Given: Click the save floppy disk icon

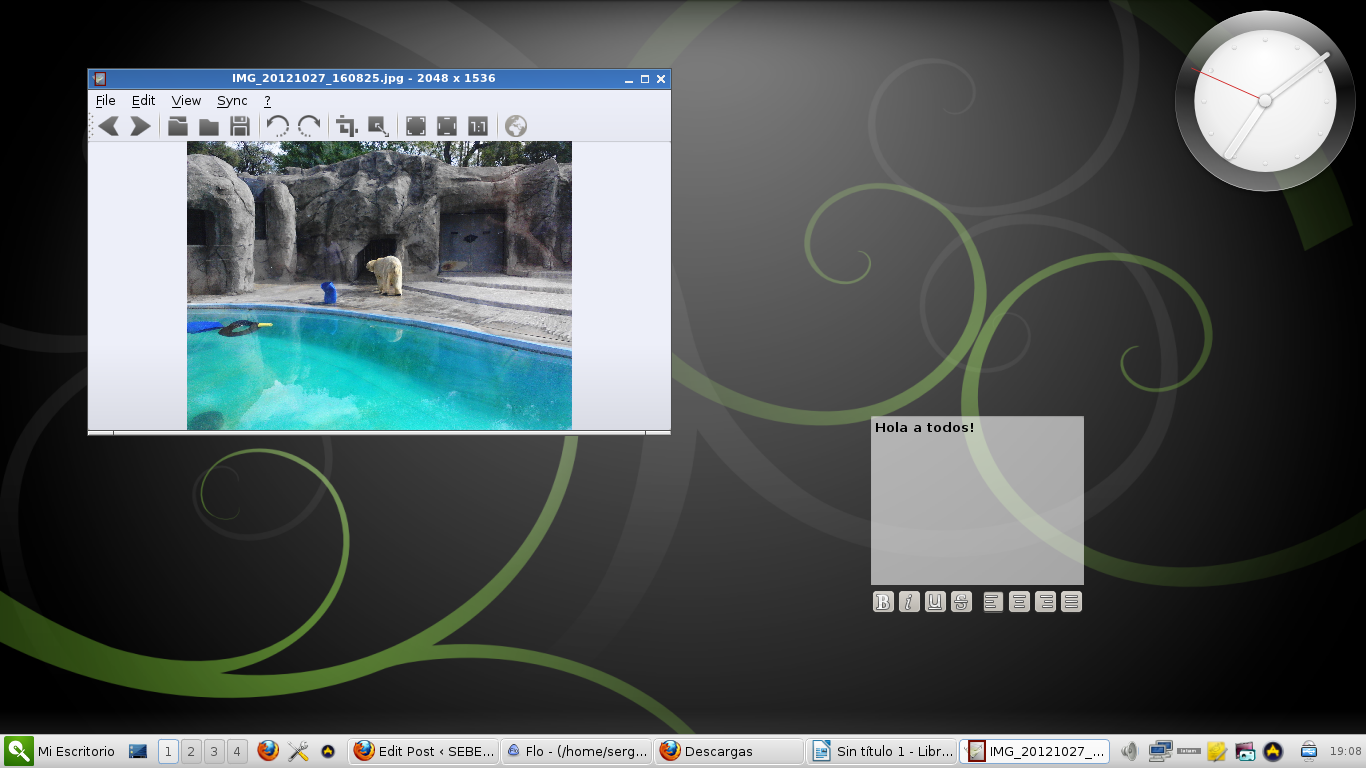Looking at the screenshot, I should [x=239, y=126].
